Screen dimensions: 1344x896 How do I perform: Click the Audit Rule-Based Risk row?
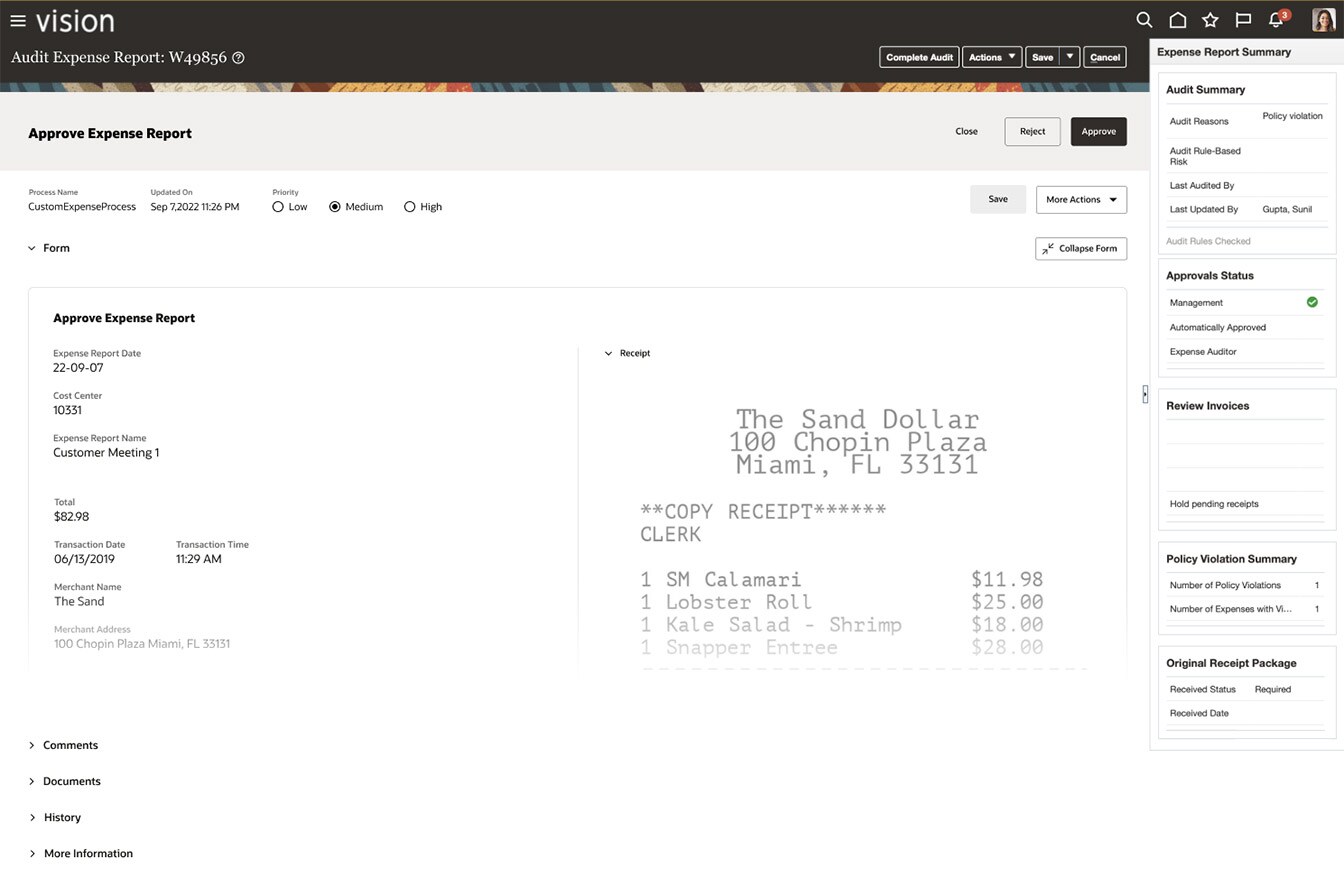click(x=1246, y=156)
